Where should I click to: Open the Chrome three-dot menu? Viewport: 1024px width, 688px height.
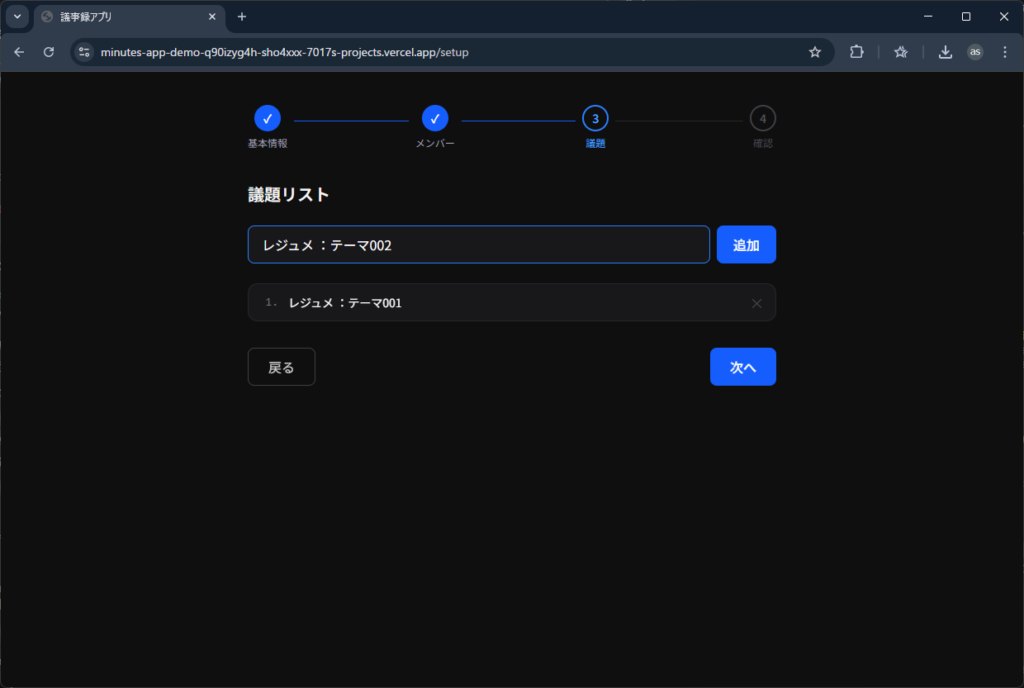1004,52
